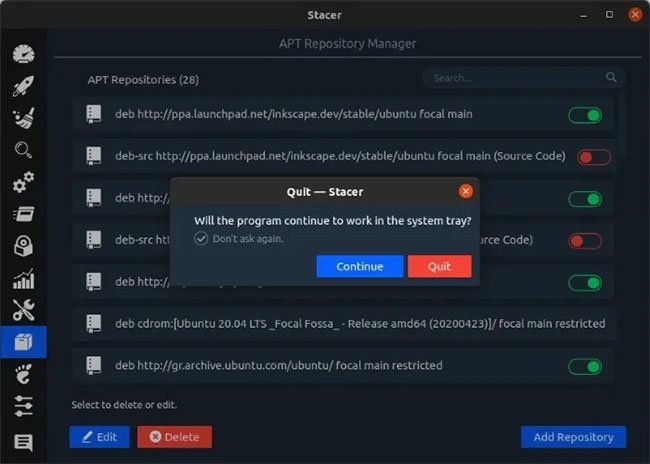
Task: Click the Edit button
Action: (99, 437)
